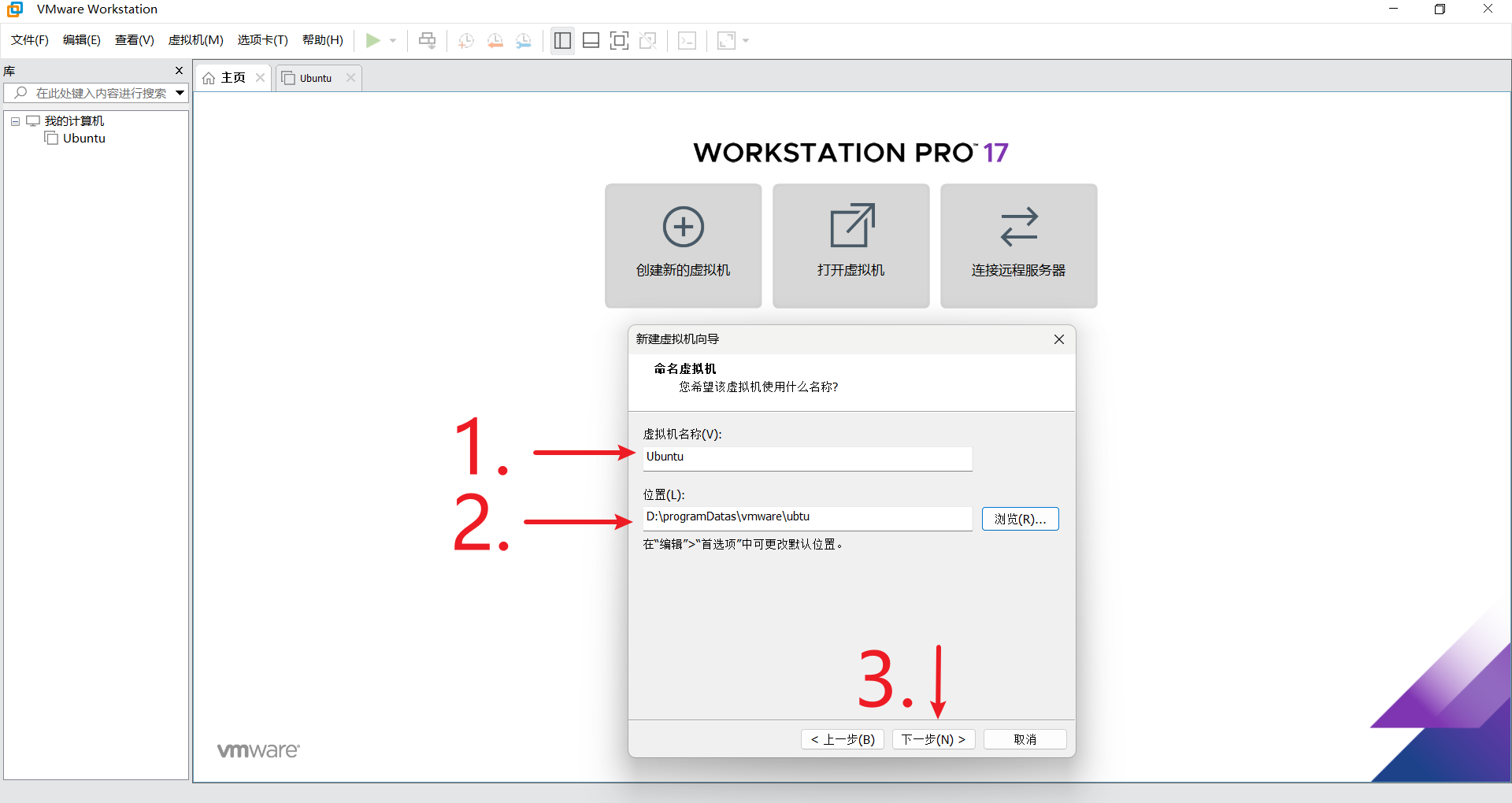The image size is (1512, 803).
Task: Click the 下一步(N) next button
Action: [x=933, y=739]
